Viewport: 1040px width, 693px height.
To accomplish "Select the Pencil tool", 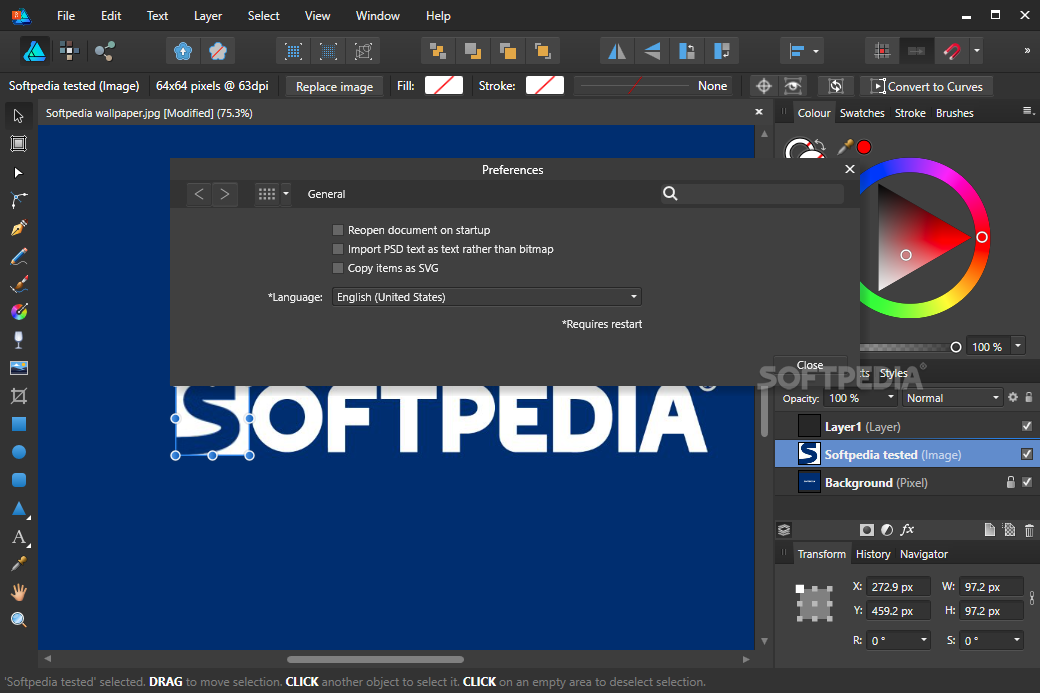I will [19, 257].
